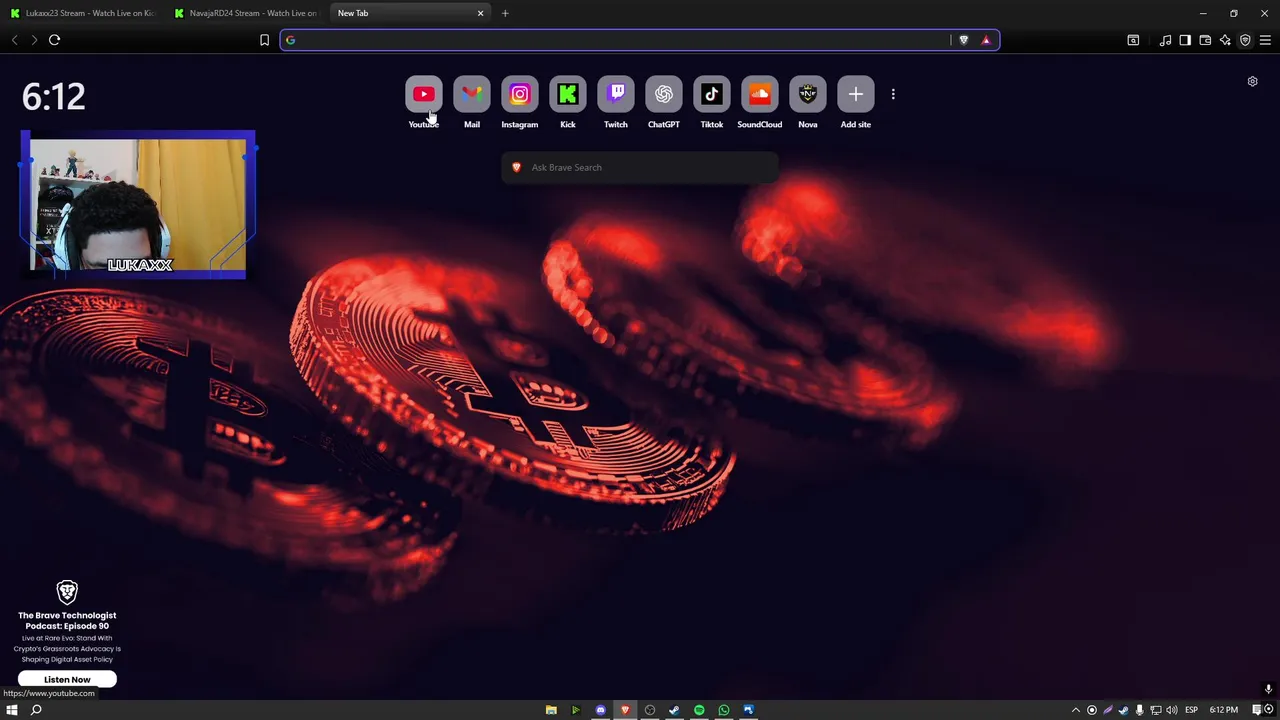Viewport: 1280px width, 720px height.
Task: Open the Leo AI sparkle icon
Action: click(1225, 40)
